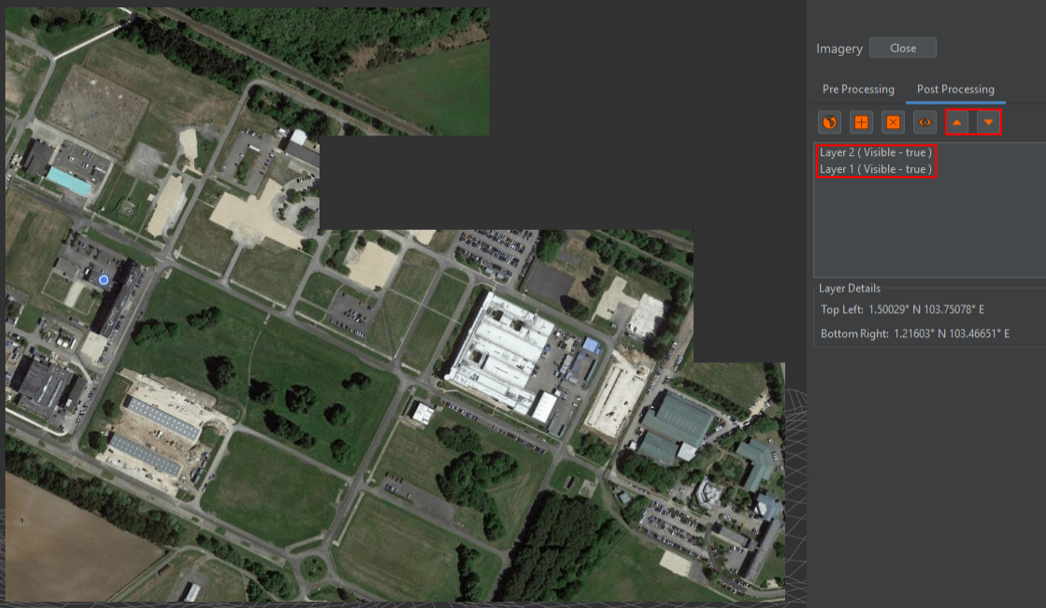Screen dimensions: 1046x608
Task: Click the Imagery panel label
Action: [839, 49]
